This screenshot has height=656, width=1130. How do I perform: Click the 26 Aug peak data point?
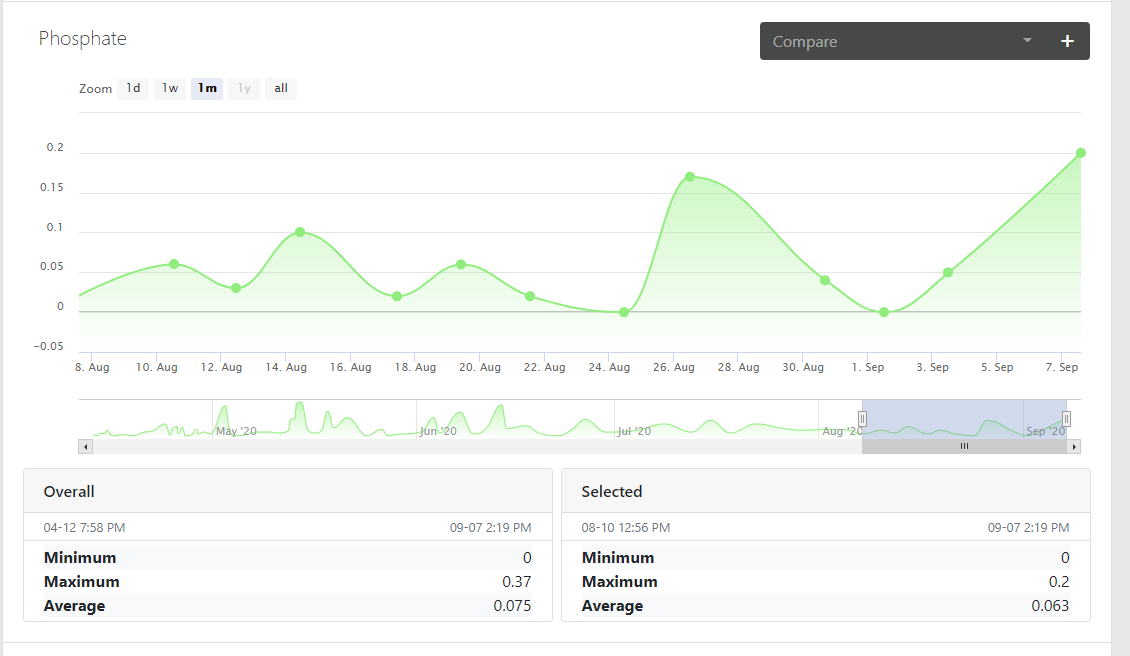pyautogui.click(x=690, y=177)
